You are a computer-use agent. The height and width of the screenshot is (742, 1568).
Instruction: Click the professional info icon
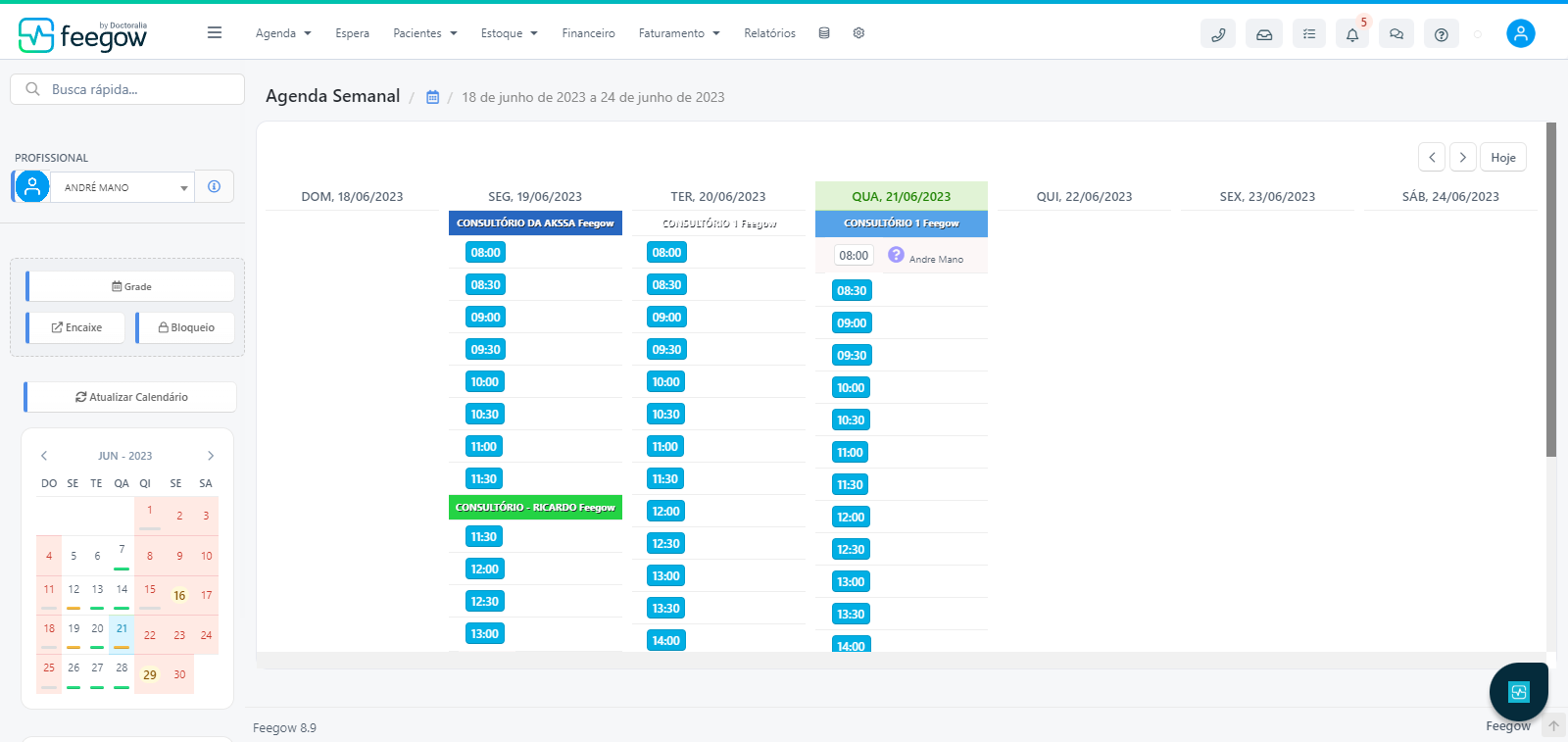click(x=215, y=186)
